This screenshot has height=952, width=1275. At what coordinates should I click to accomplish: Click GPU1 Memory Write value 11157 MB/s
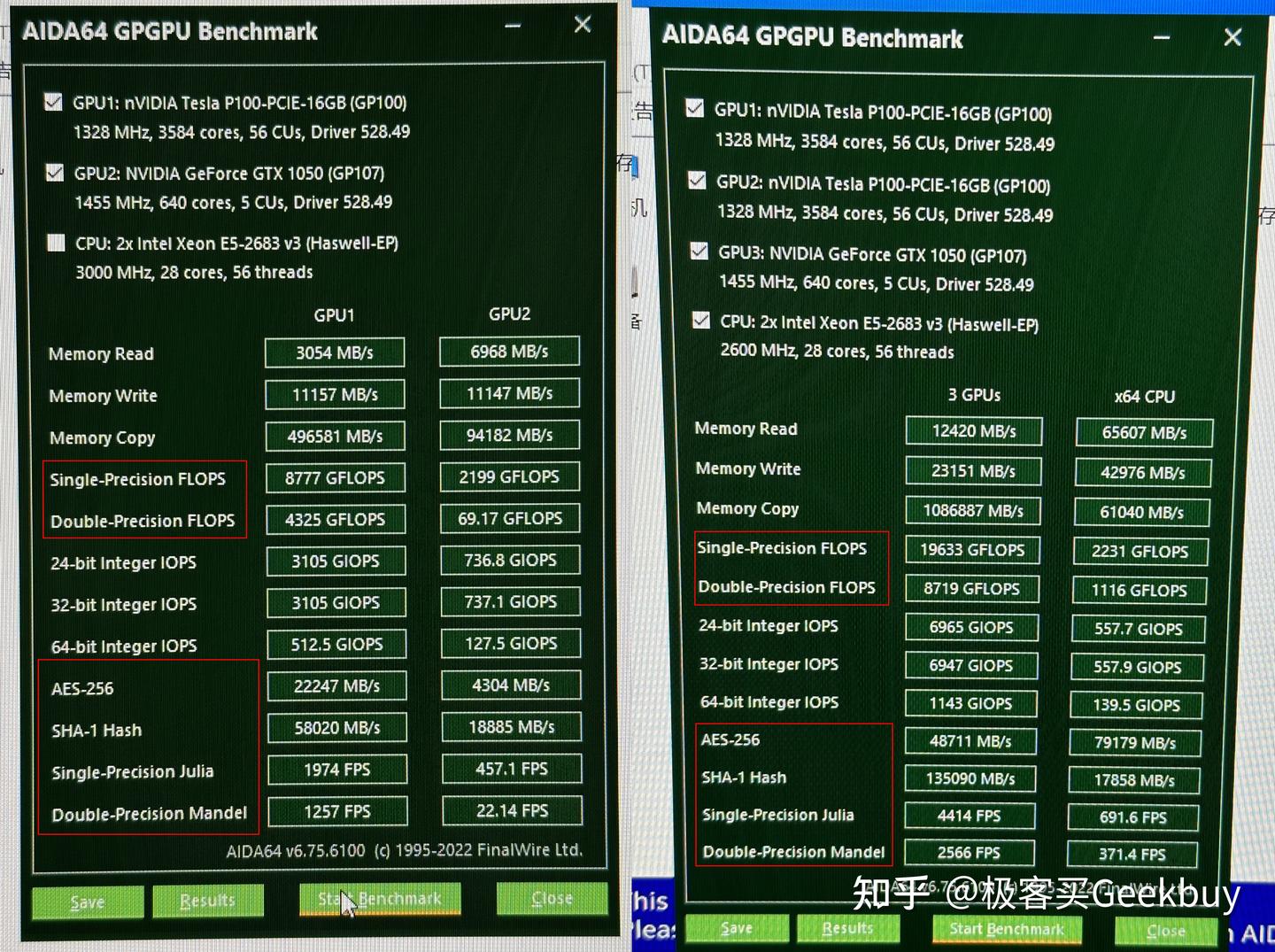335,394
